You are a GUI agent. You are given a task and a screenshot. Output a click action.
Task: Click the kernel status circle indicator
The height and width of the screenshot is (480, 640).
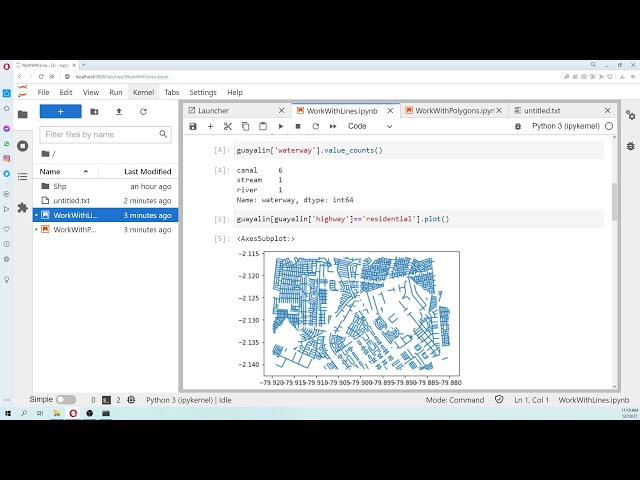(609, 126)
